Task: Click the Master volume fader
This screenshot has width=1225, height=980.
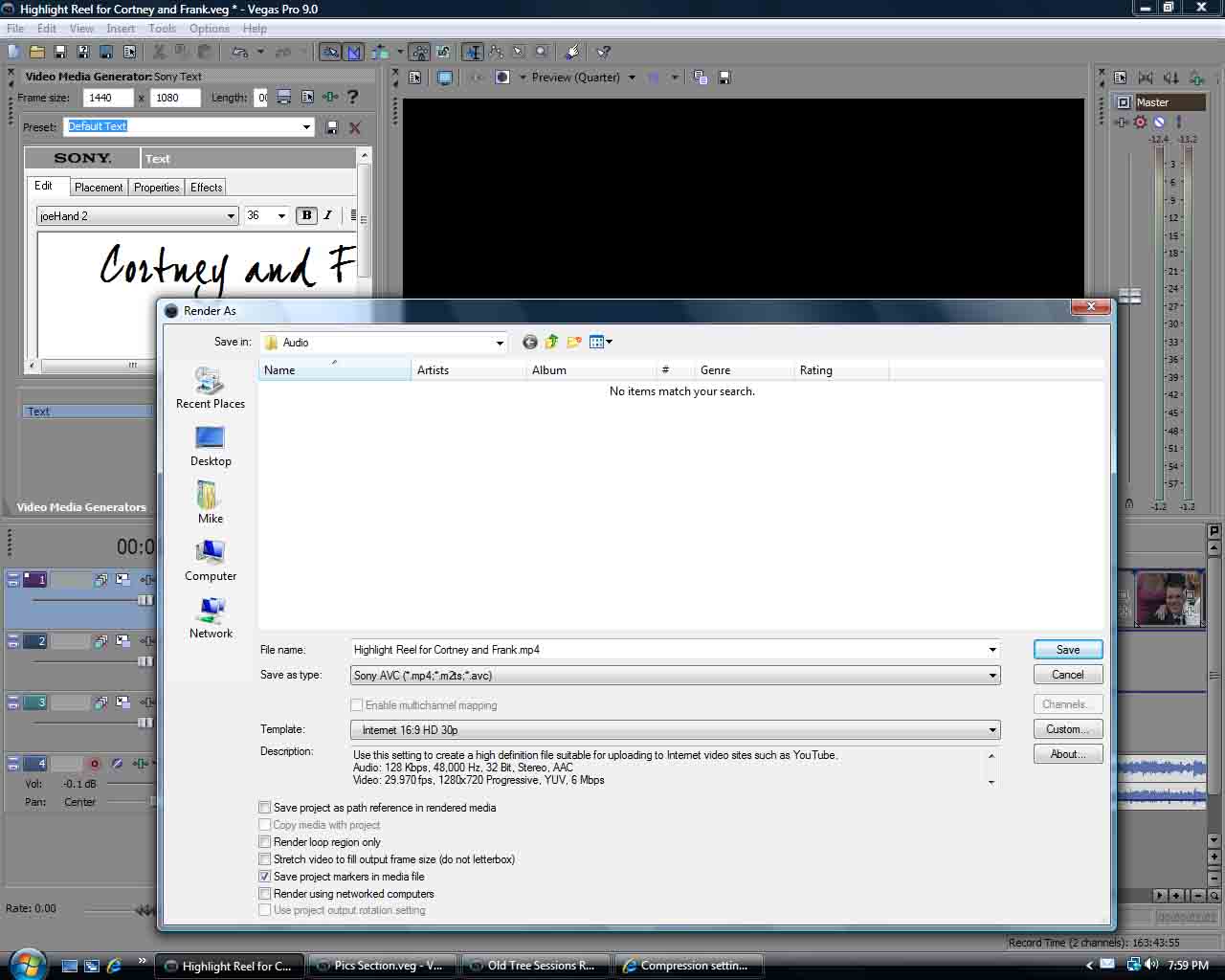Action: click(x=1130, y=297)
